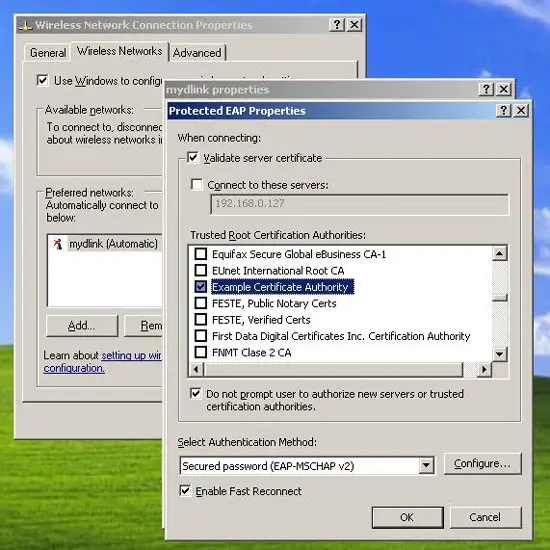Check EUnet International Root CA box
The width and height of the screenshot is (550, 550).
[x=201, y=270]
